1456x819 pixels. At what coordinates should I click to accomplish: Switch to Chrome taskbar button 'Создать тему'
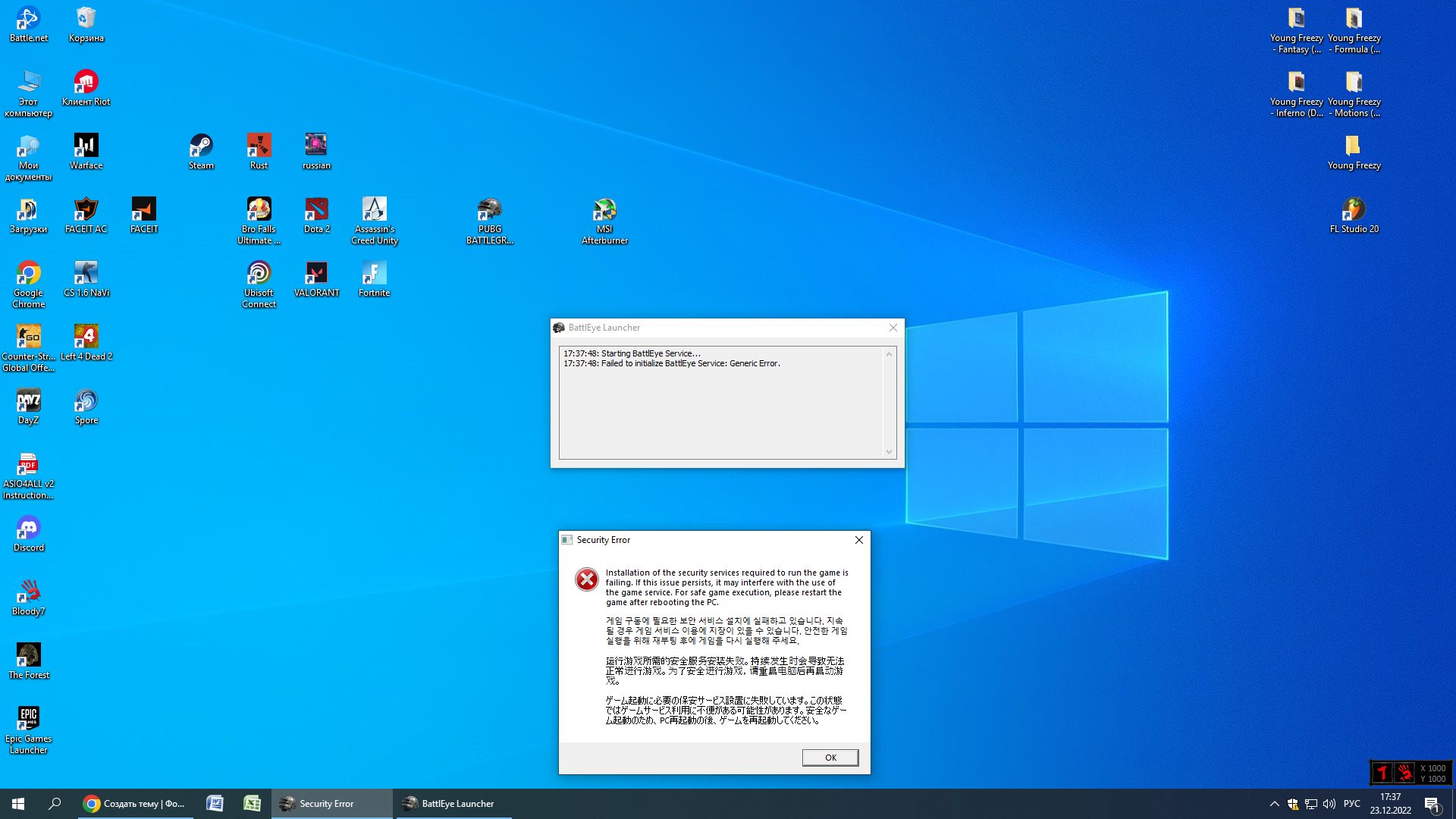(x=135, y=804)
